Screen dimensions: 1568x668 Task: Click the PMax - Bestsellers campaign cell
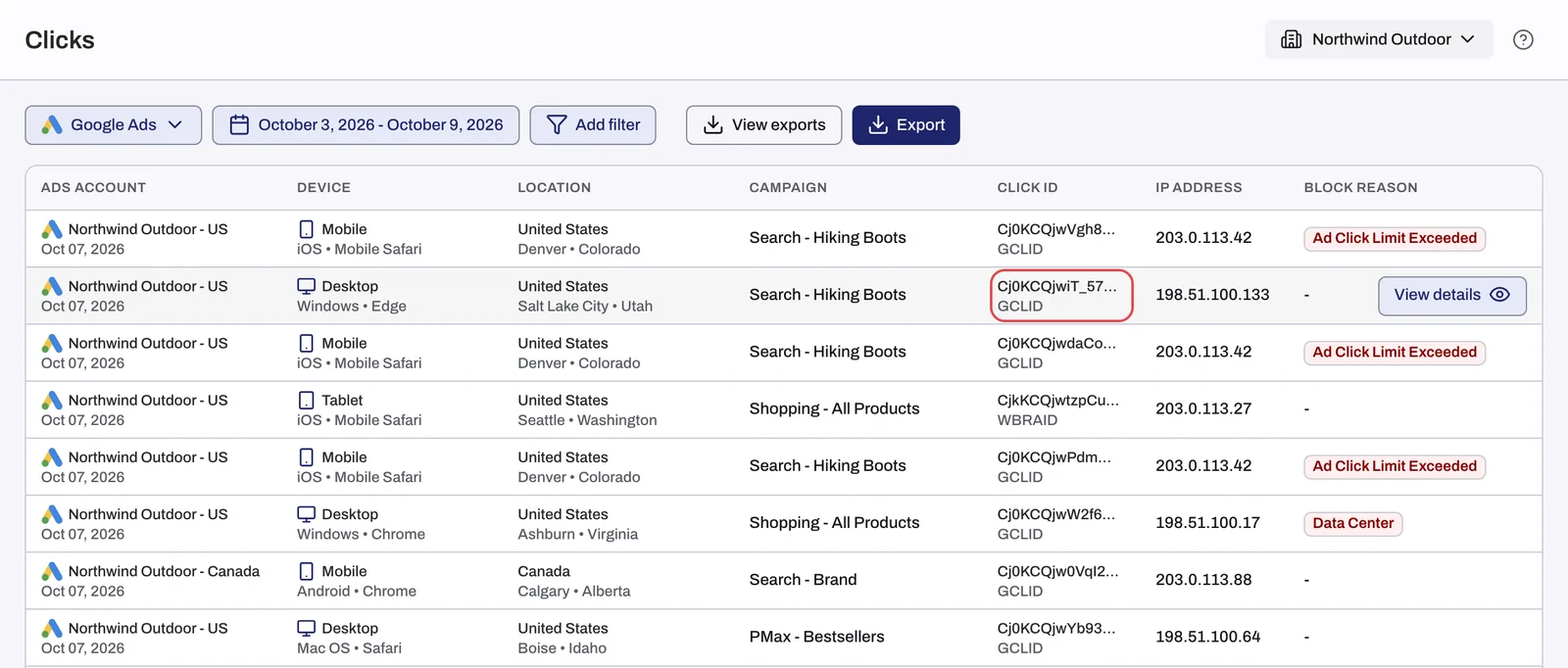[x=817, y=637]
